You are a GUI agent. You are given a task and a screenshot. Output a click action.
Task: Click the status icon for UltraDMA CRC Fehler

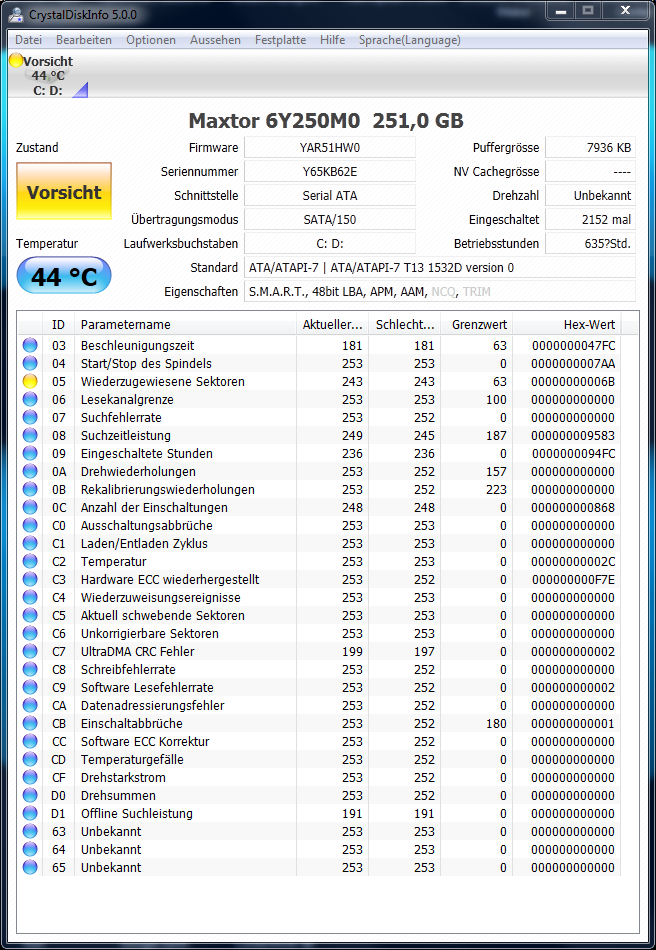pyautogui.click(x=30, y=651)
